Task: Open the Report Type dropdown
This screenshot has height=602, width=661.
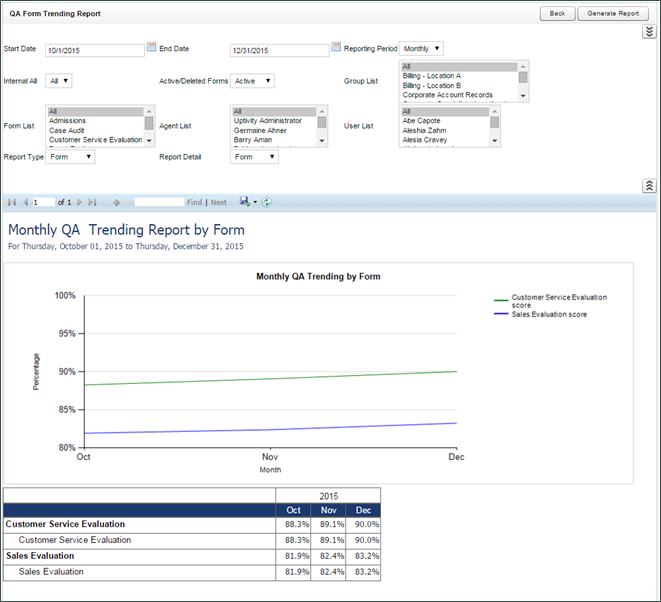Action: click(x=70, y=157)
